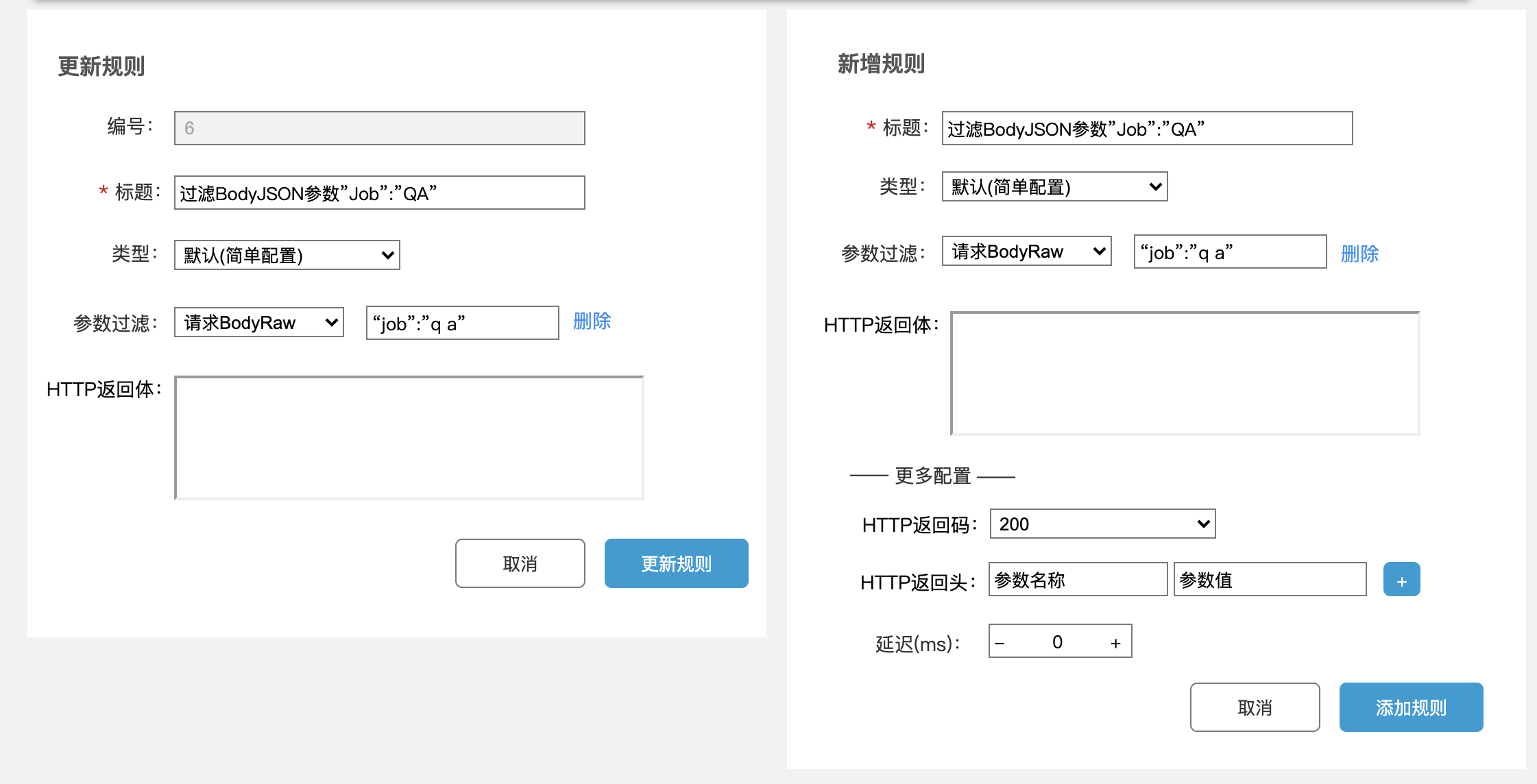The width and height of the screenshot is (1537, 784).
Task: Click 删除 link in 更新规则 form
Action: [592, 321]
